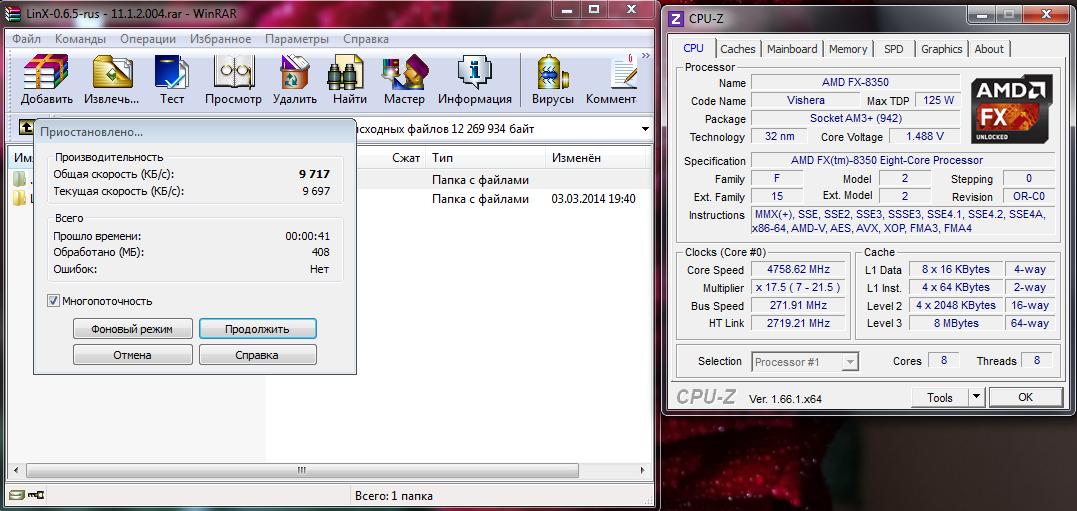Click the Вирусы (virus scan) toolbar icon
The height and width of the screenshot is (511, 1077).
pos(552,80)
